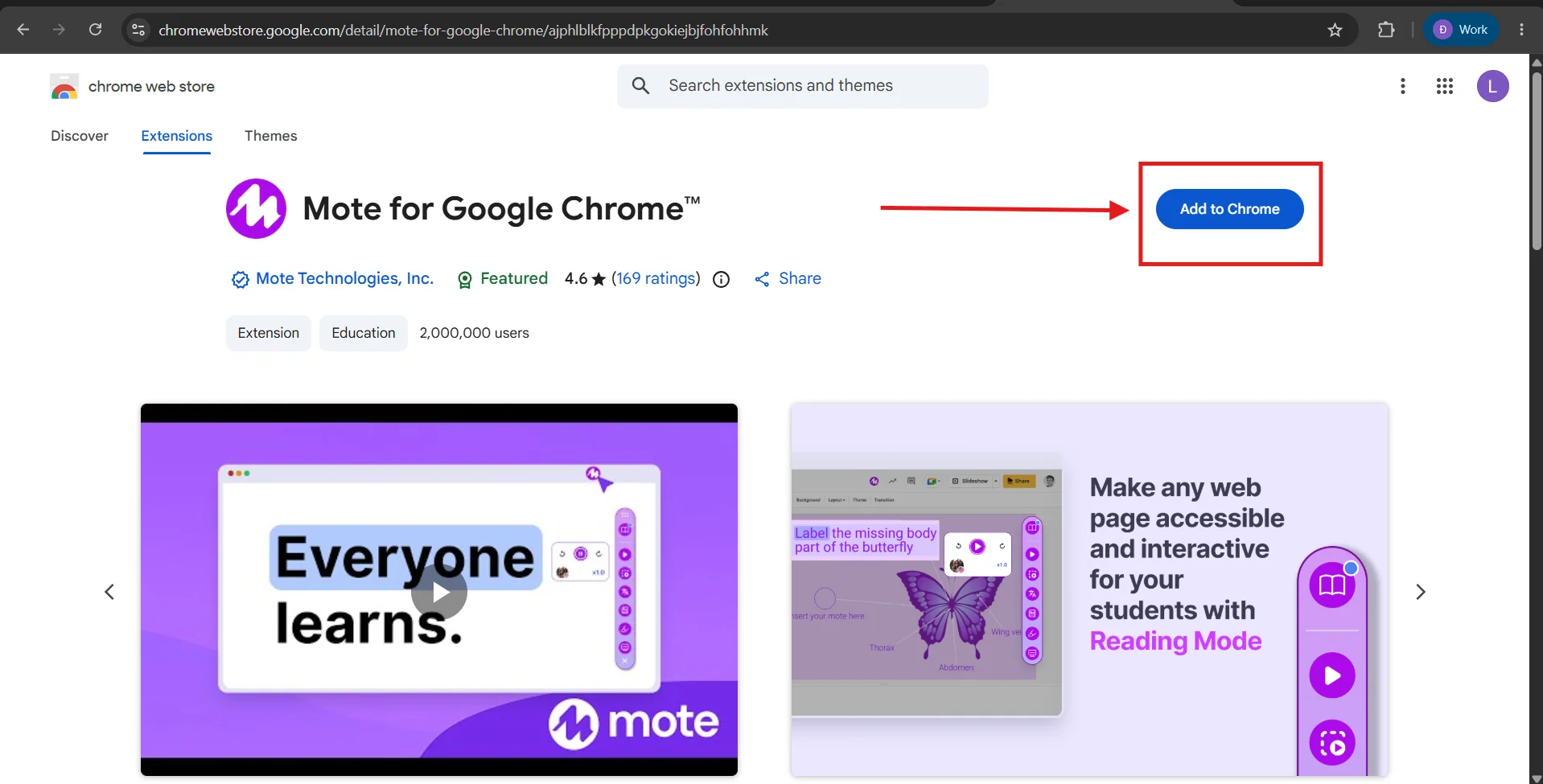
Task: Bookmark this page with the star icon
Action: coord(1335,30)
